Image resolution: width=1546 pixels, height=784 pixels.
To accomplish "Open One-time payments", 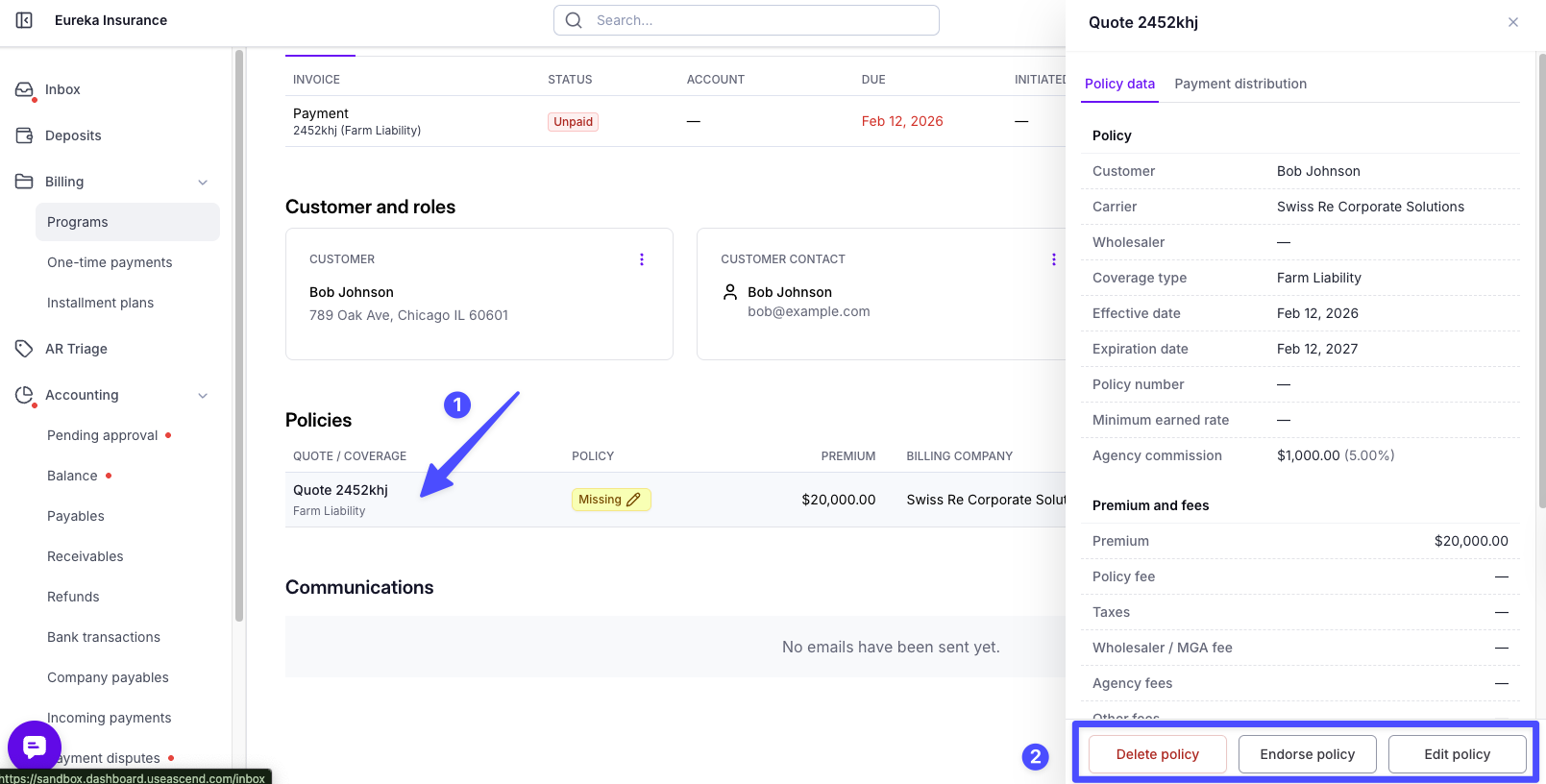I will tap(110, 262).
